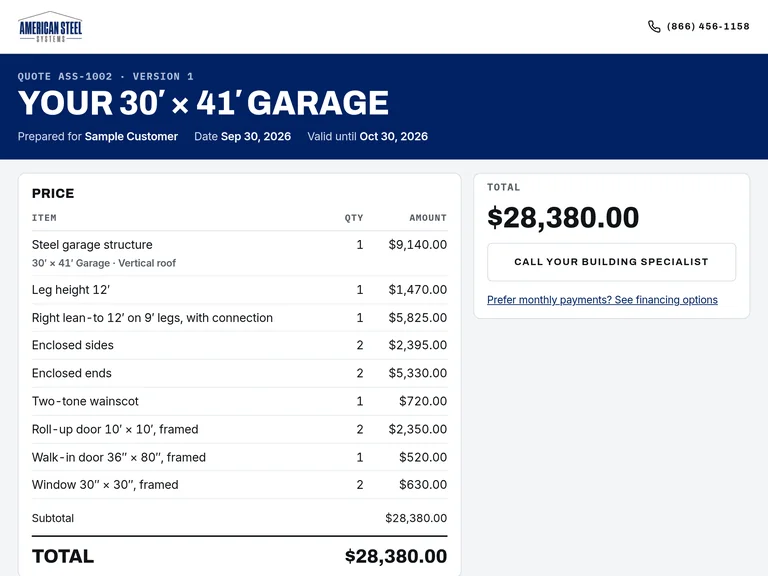This screenshot has height=576, width=768.
Task: Click the QTY column header
Action: click(354, 217)
